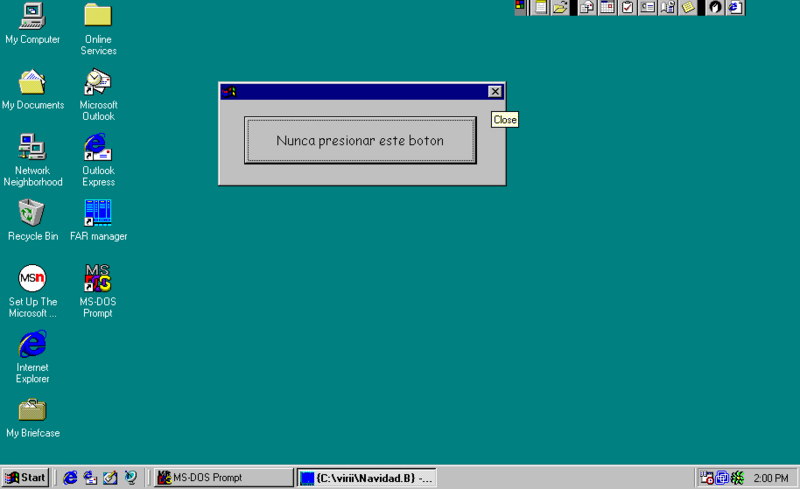The height and width of the screenshot is (489, 800).
Task: Click Task Scheduler tray icon
Action: point(707,478)
